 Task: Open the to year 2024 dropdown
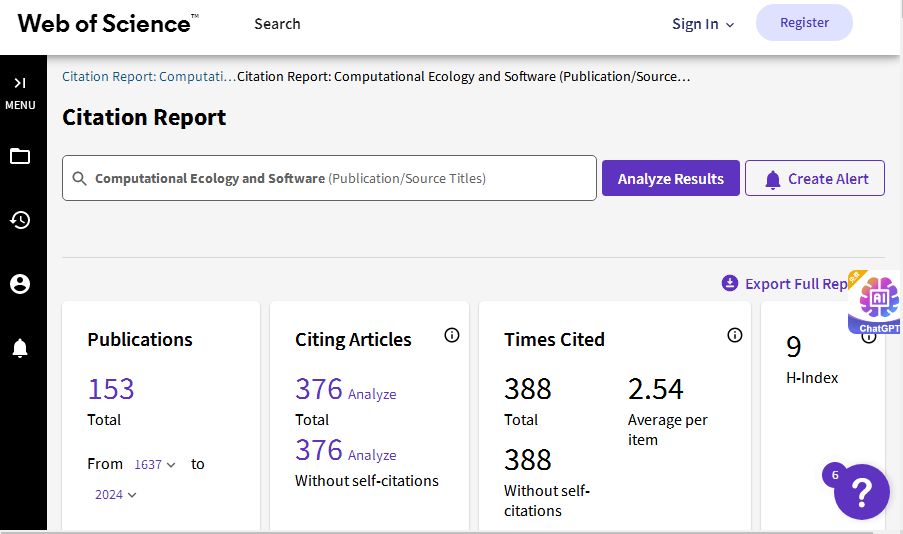click(116, 495)
